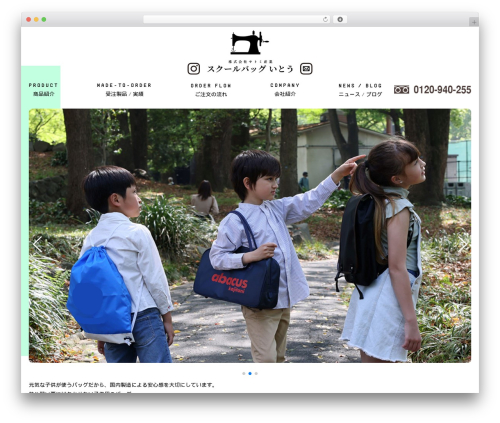Click the free-dial phone icon
The height and width of the screenshot is (423, 500).
click(401, 90)
